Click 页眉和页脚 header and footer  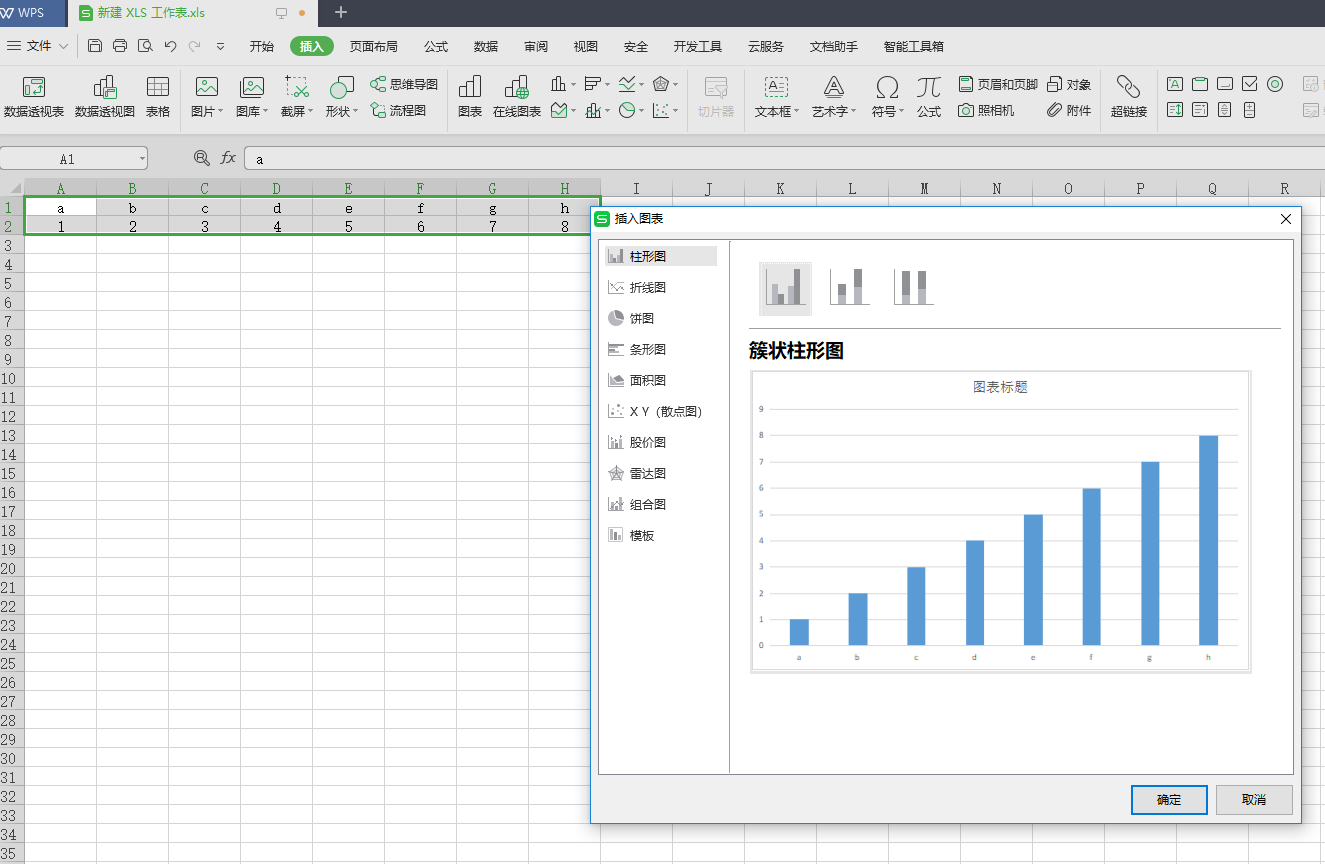[x=998, y=85]
